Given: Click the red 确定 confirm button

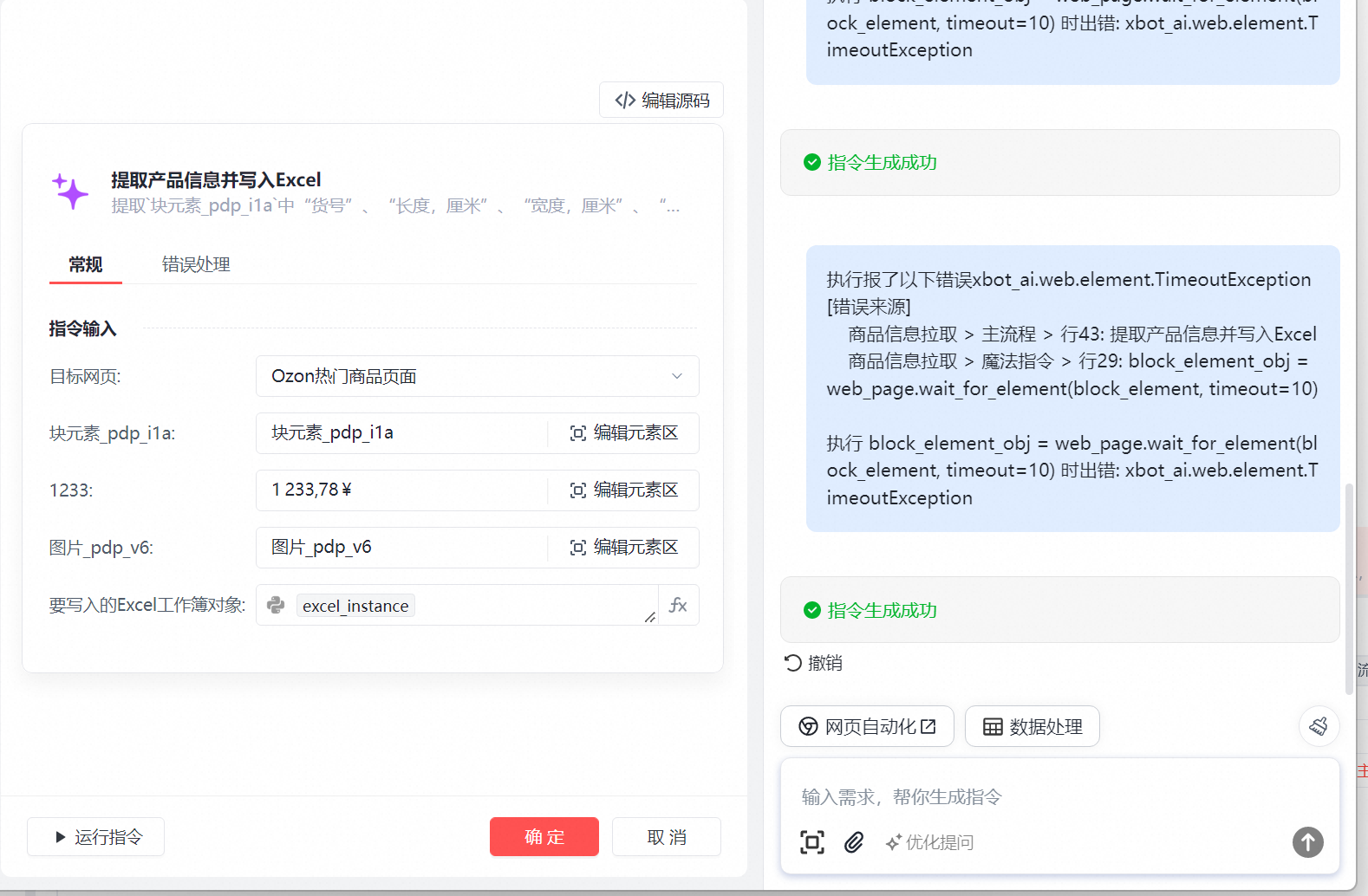Looking at the screenshot, I should pos(544,837).
